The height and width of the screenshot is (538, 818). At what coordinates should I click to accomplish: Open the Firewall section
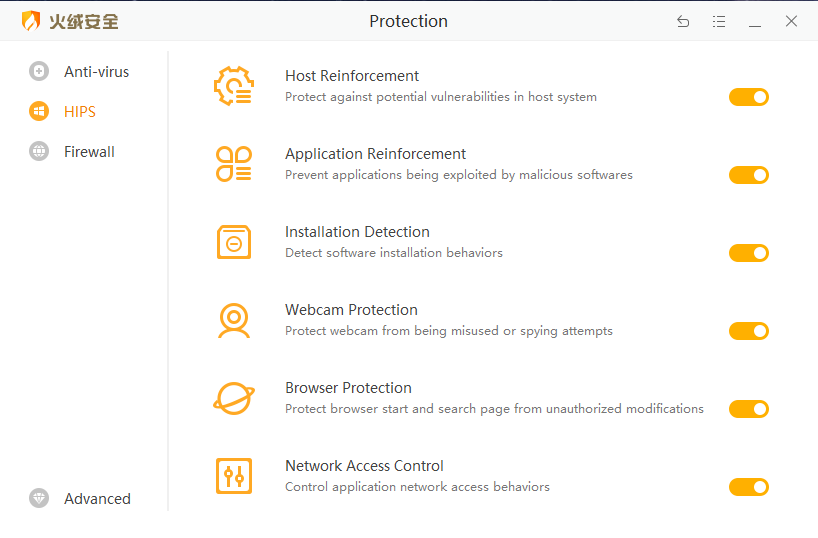(89, 152)
